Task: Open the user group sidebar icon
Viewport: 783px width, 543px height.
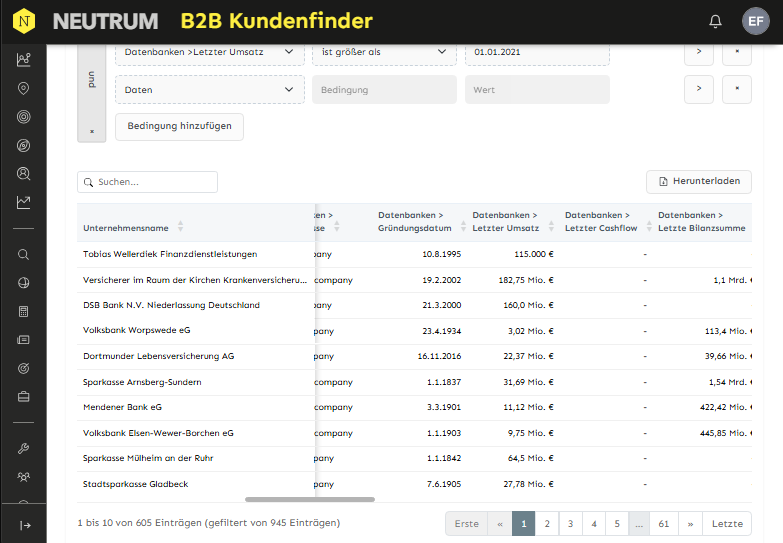Action: coord(23,477)
